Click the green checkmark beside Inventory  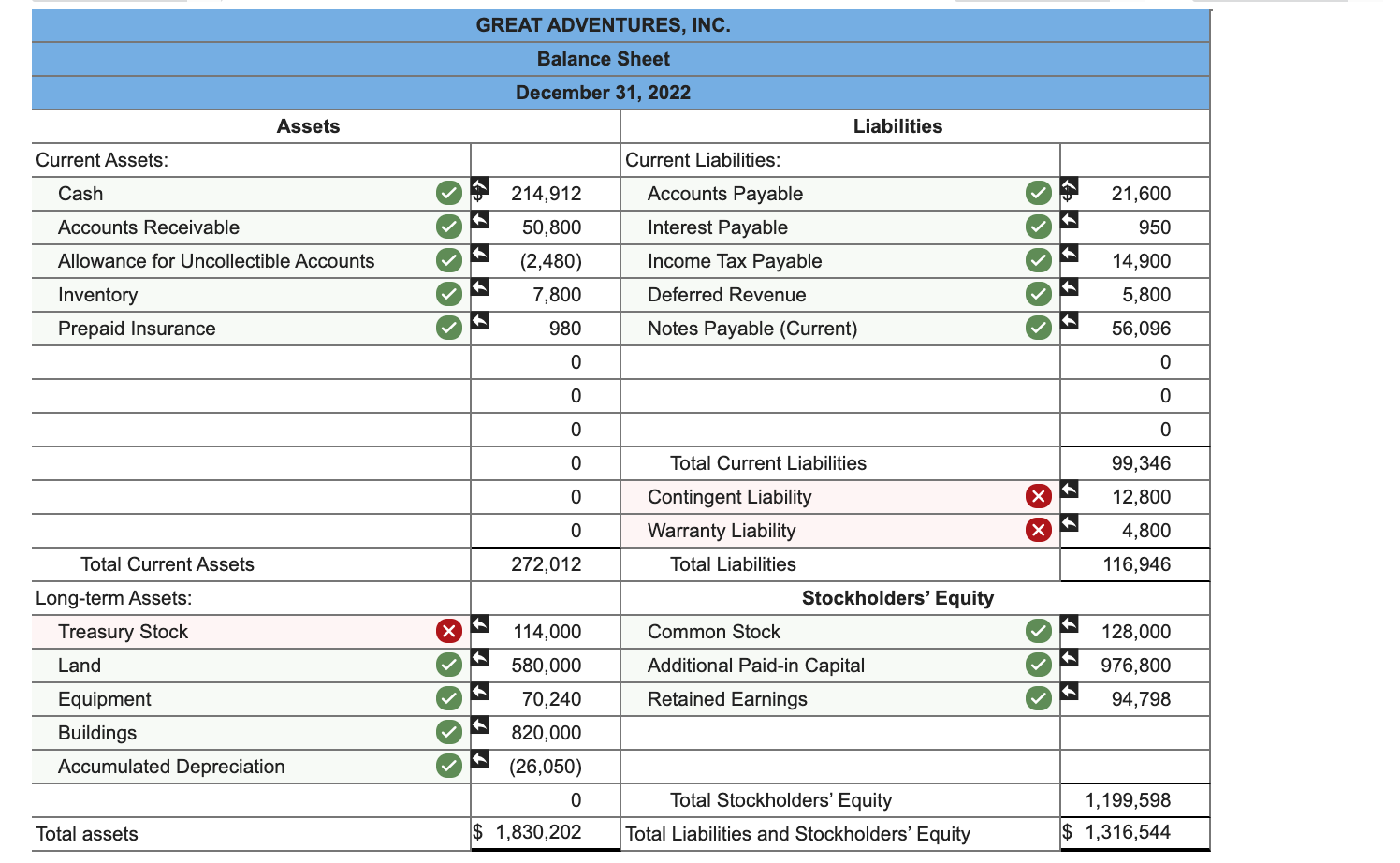[449, 294]
